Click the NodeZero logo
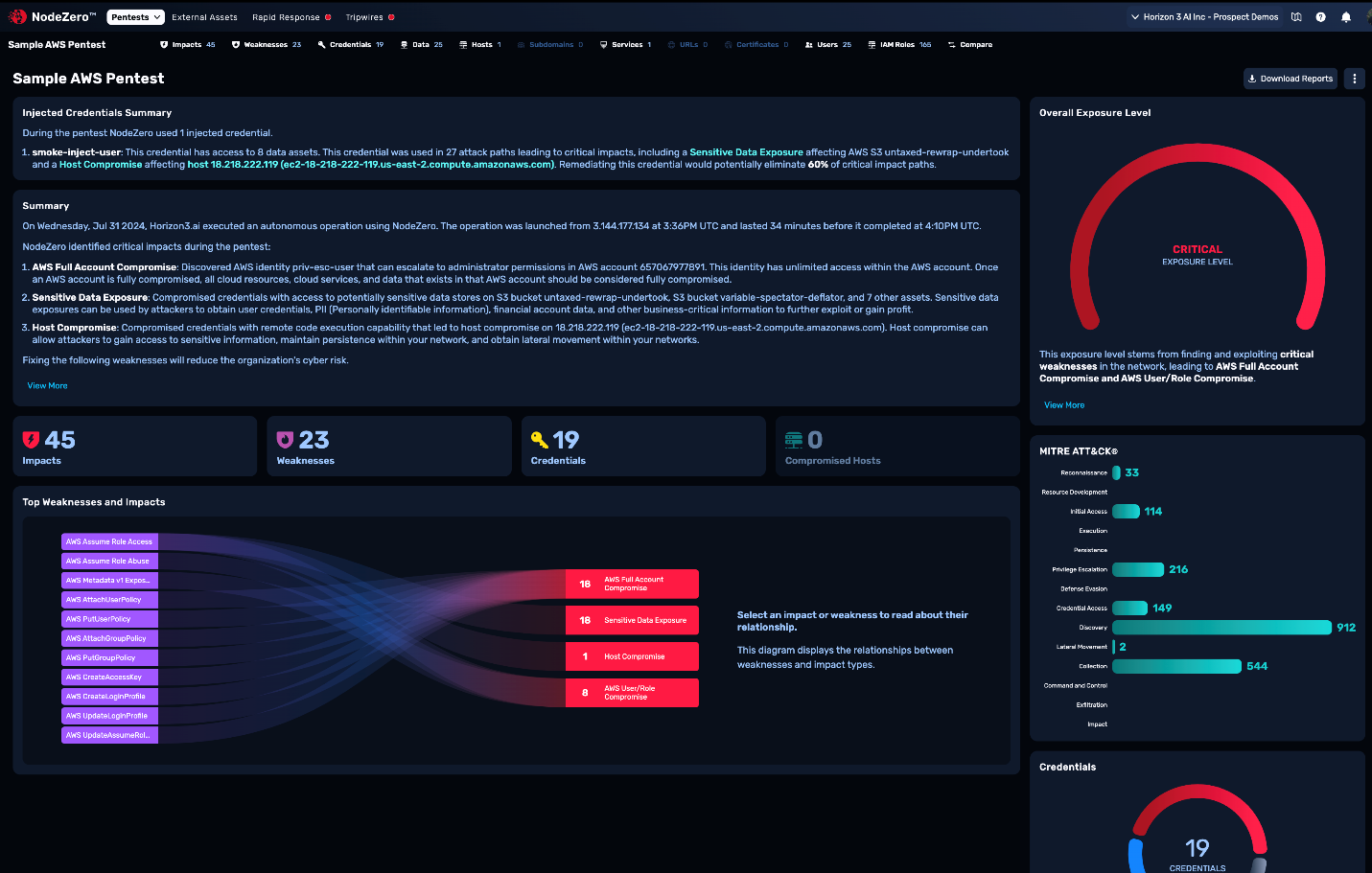This screenshot has height=873, width=1372. (x=53, y=16)
